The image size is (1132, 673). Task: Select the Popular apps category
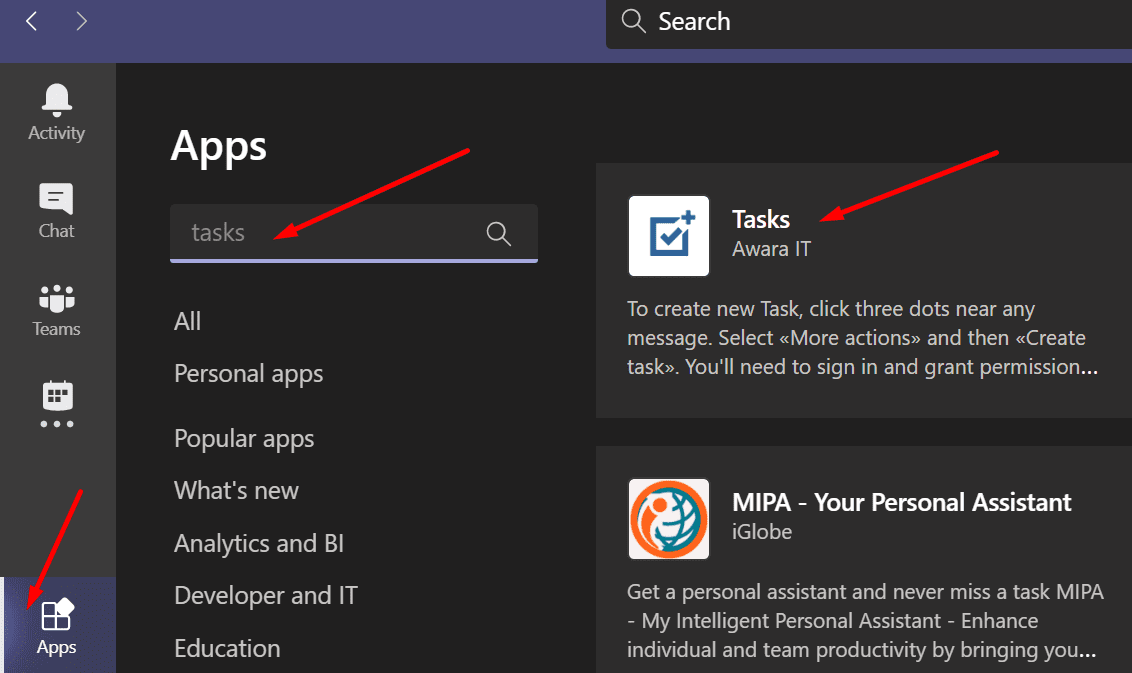(x=244, y=439)
